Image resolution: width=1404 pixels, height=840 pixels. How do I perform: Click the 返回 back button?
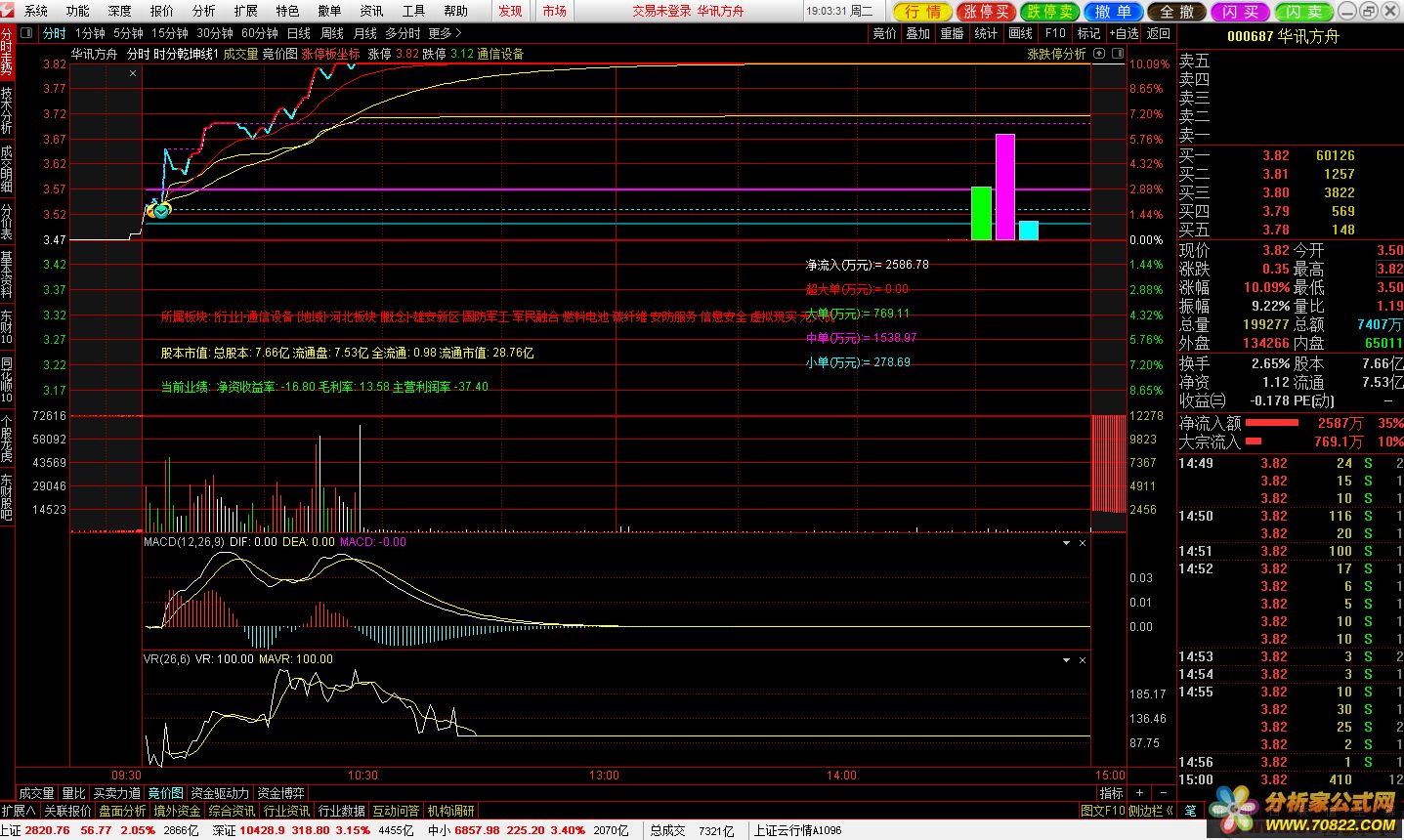point(1159,33)
